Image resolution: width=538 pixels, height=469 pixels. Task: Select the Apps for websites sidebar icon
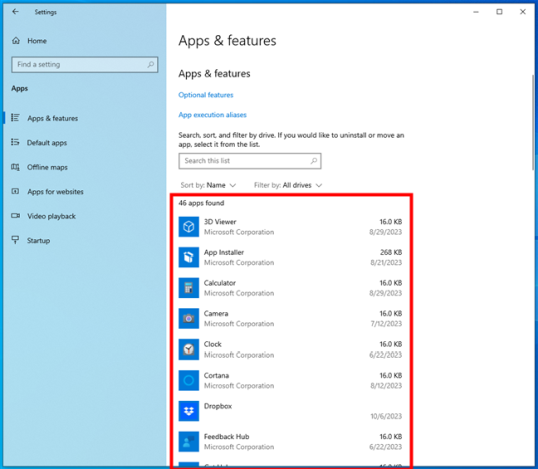click(15, 191)
